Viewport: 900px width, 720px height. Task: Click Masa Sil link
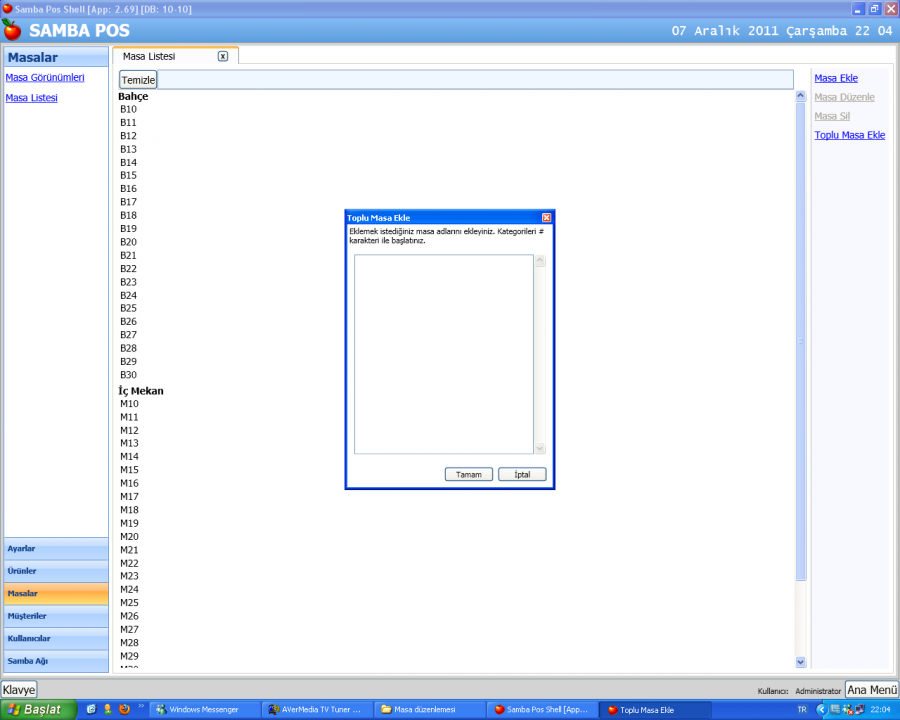[832, 116]
